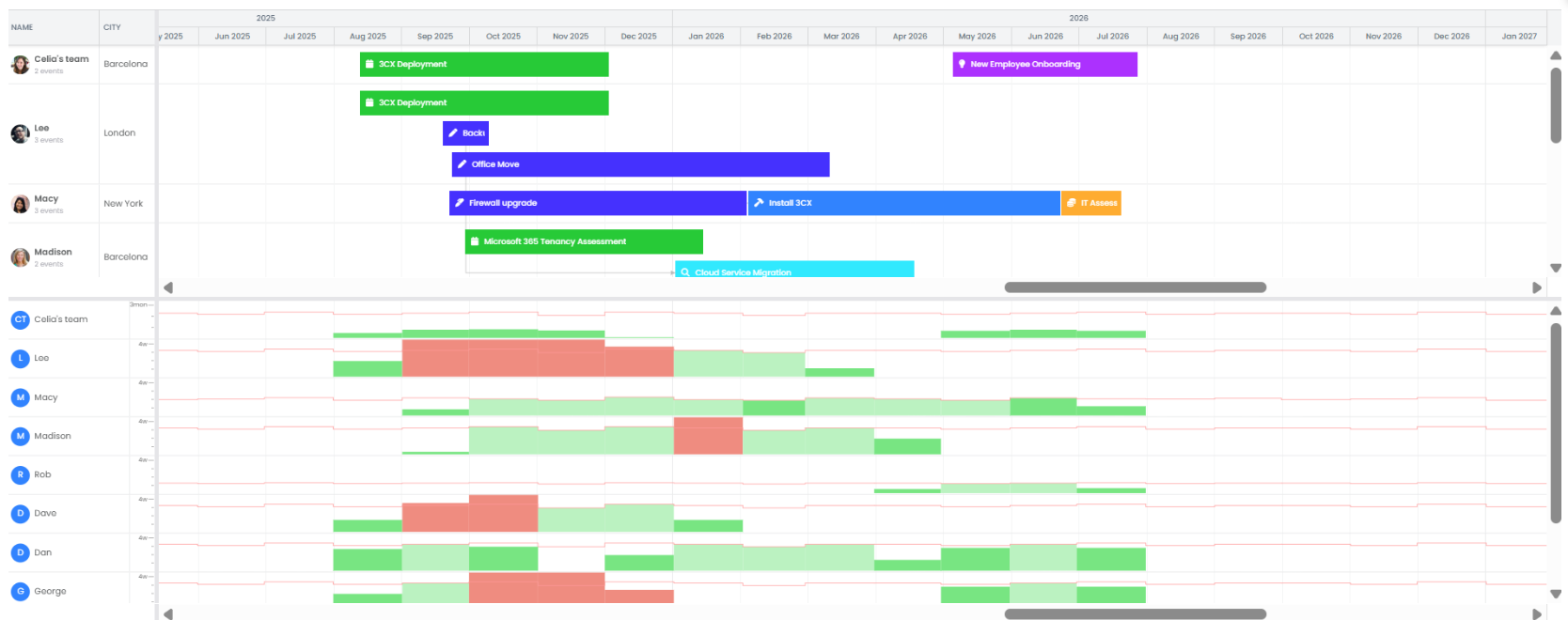This screenshot has width=1568, height=620.
Task: Click the 2025 year header
Action: [266, 18]
